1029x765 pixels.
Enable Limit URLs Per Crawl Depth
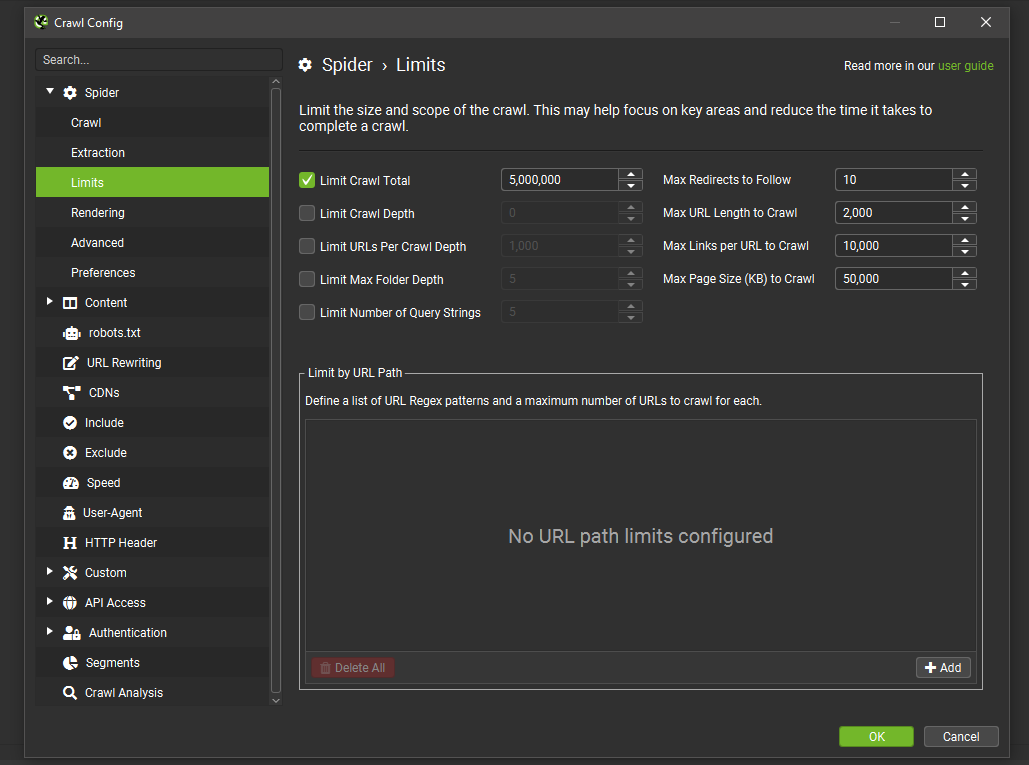click(307, 246)
